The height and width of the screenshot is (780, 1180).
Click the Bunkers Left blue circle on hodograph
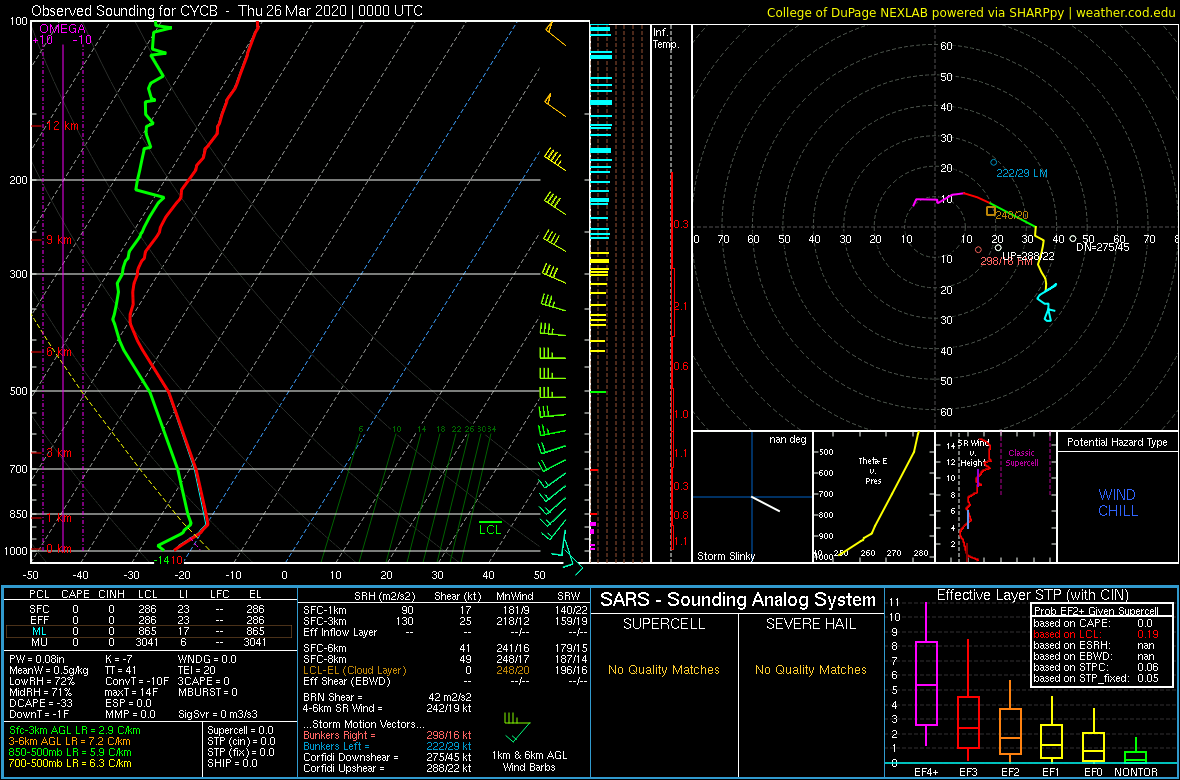(x=993, y=163)
